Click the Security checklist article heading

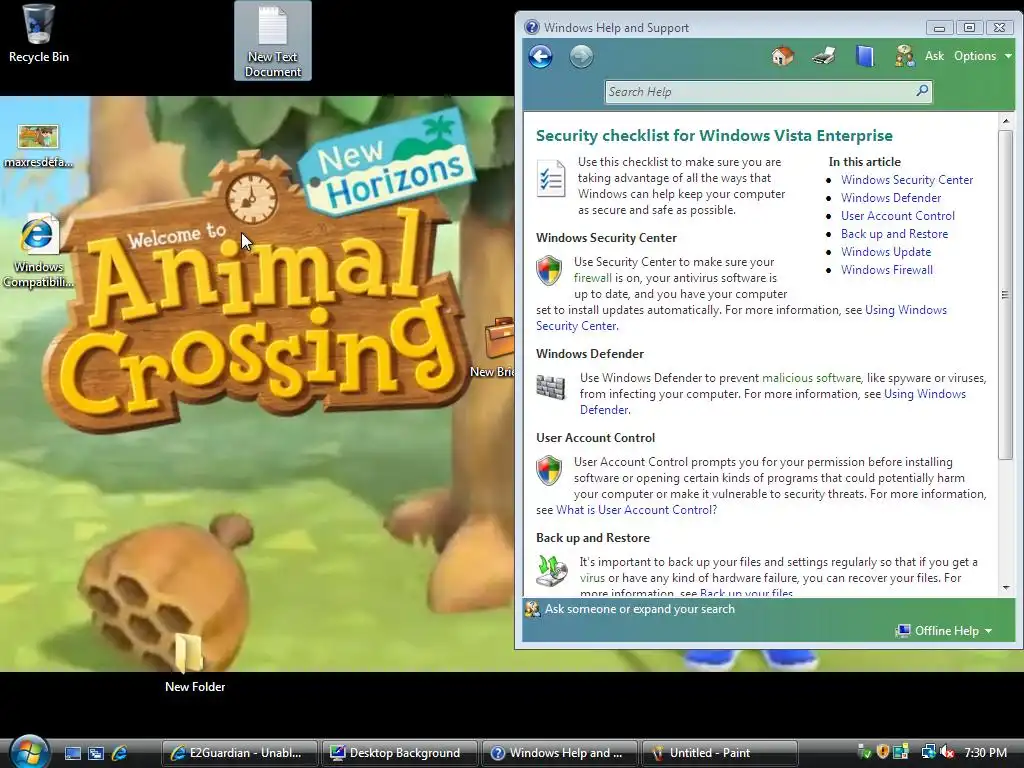coord(714,136)
